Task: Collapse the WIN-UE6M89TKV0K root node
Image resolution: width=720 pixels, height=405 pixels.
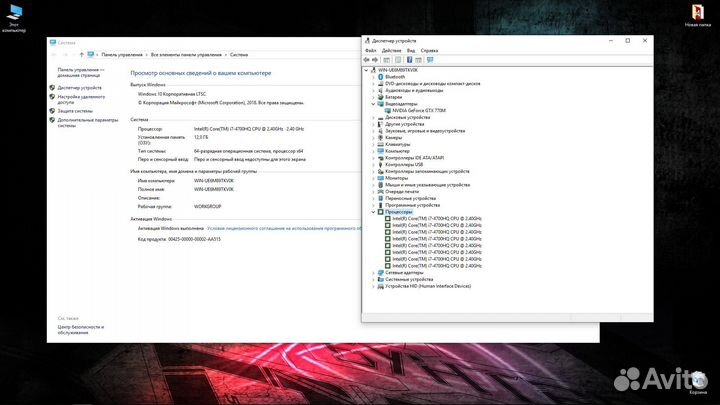Action: [x=366, y=70]
